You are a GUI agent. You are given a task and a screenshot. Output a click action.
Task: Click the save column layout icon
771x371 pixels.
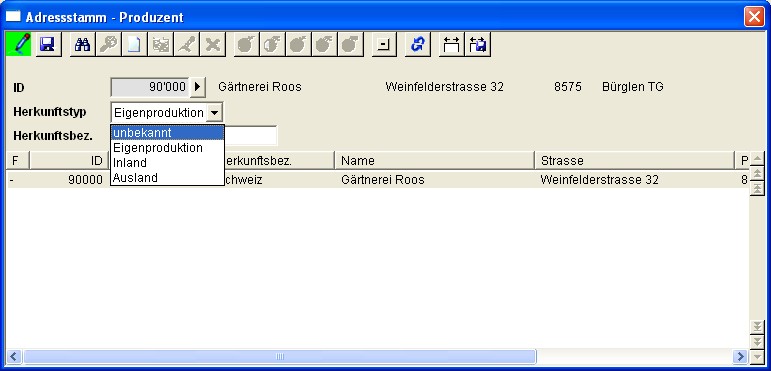(x=477, y=45)
